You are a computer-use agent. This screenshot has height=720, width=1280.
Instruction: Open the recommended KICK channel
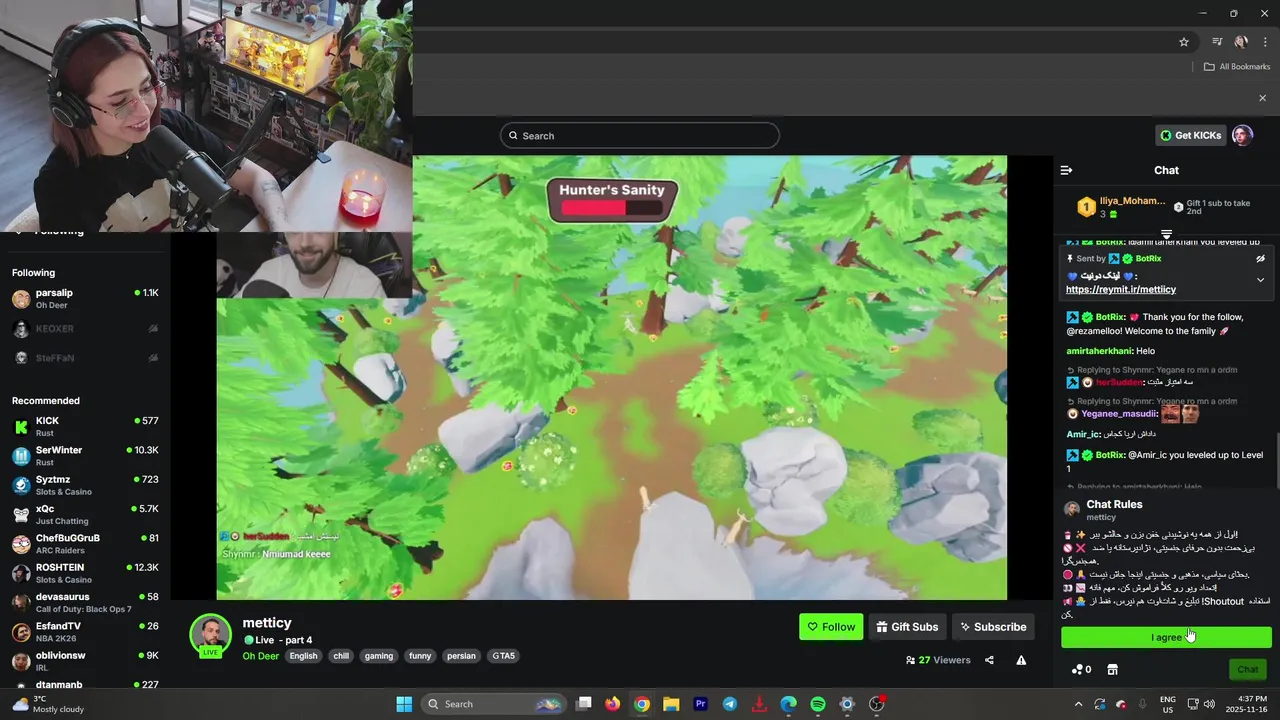85,426
